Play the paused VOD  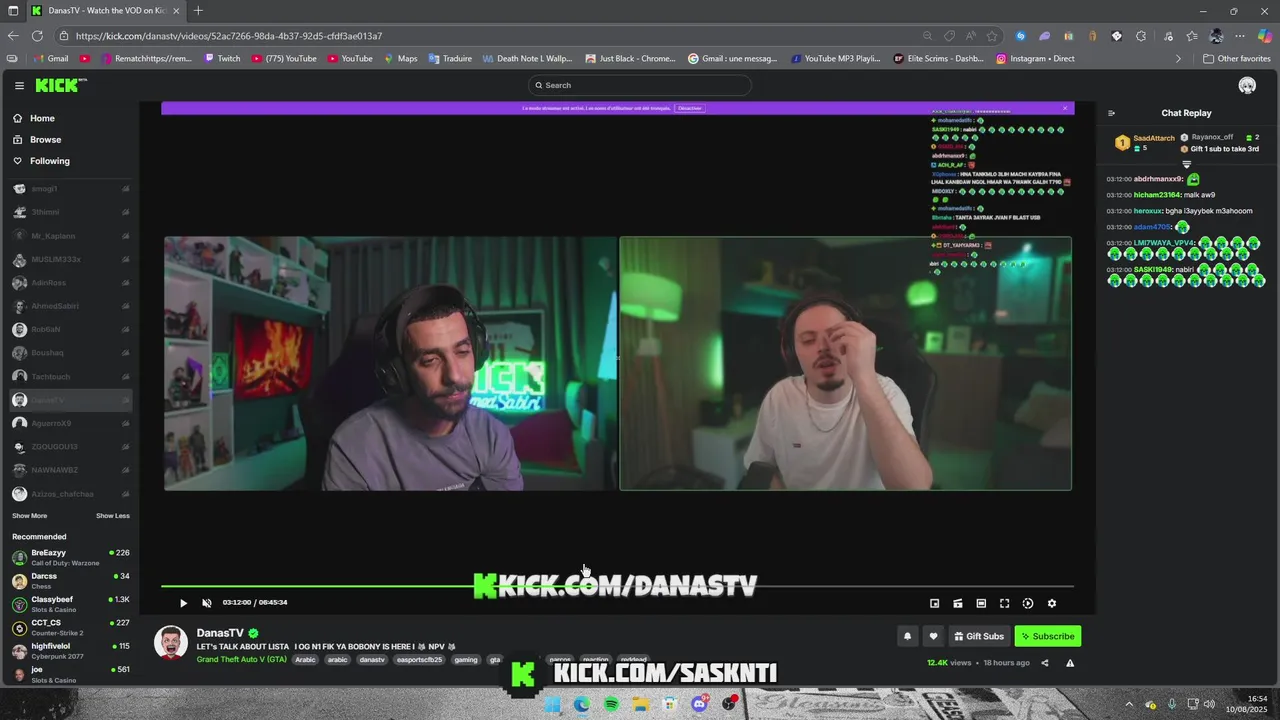[183, 603]
